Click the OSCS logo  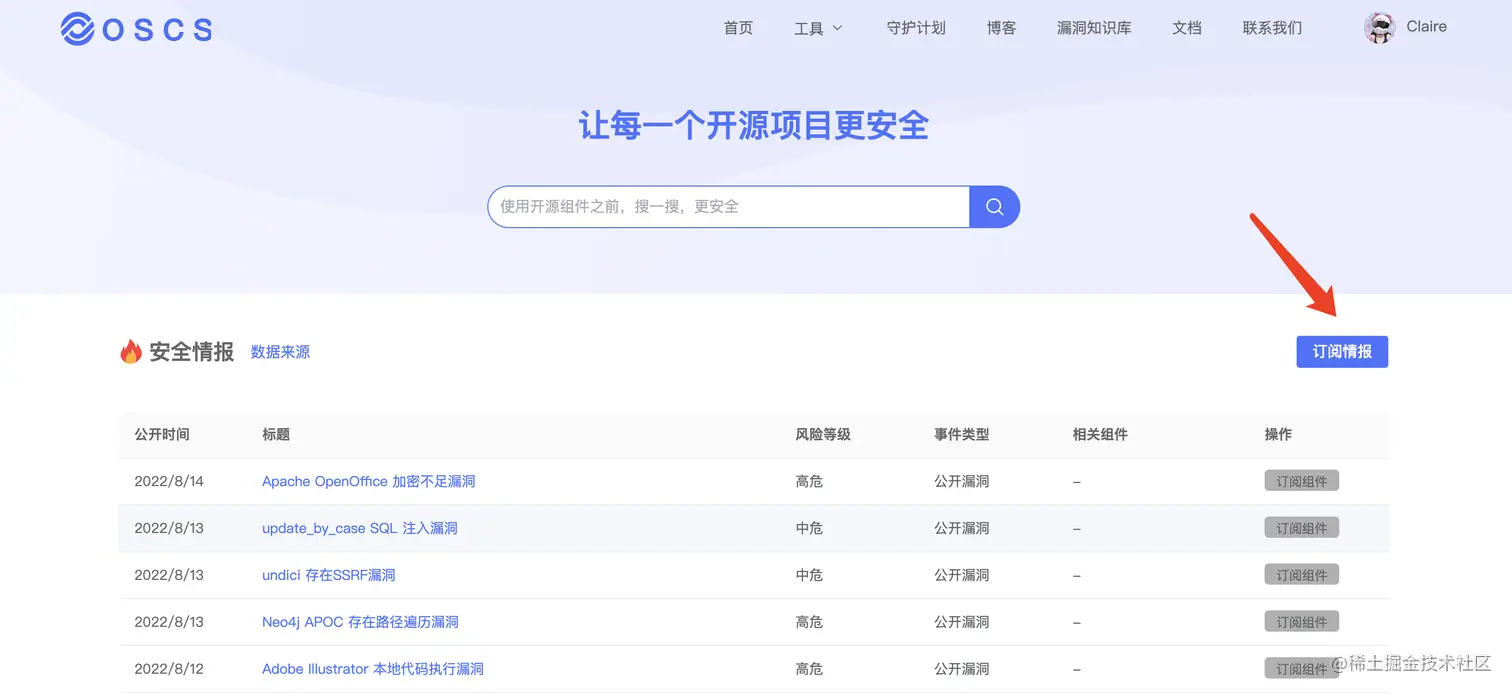pos(136,29)
